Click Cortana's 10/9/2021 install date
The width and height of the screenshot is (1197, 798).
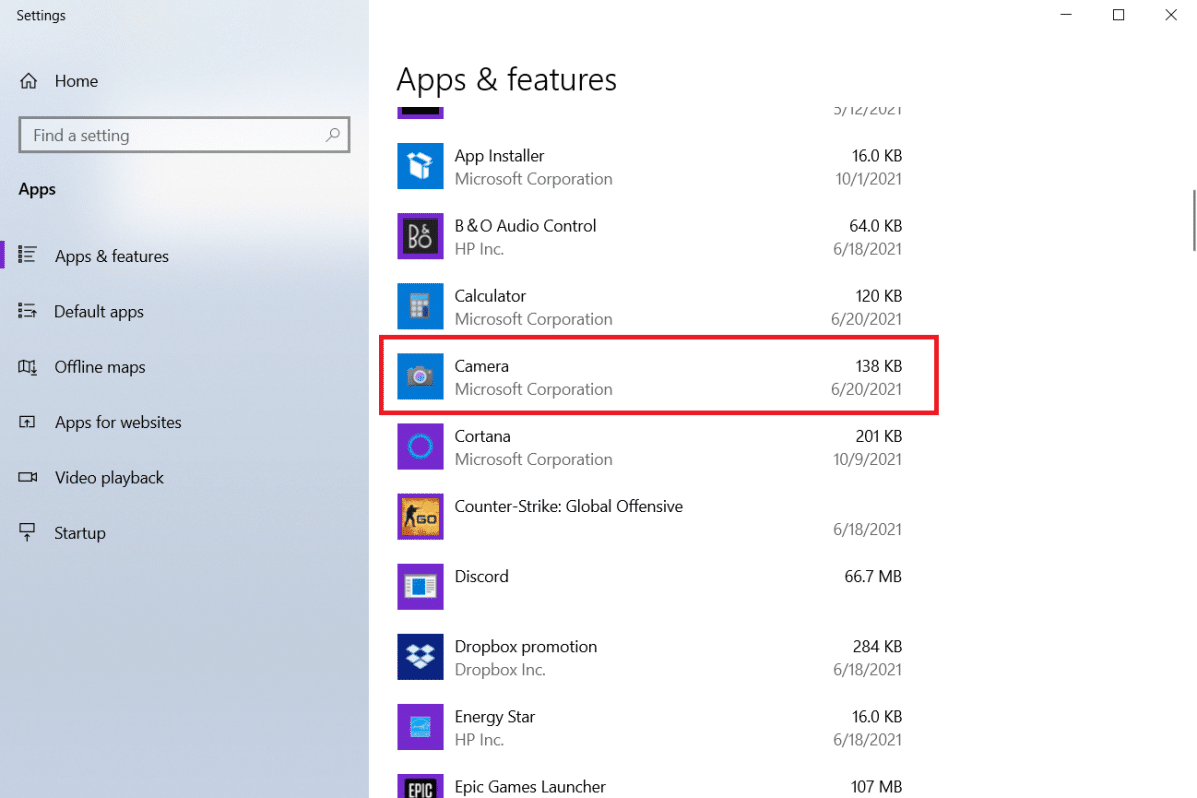tap(867, 460)
